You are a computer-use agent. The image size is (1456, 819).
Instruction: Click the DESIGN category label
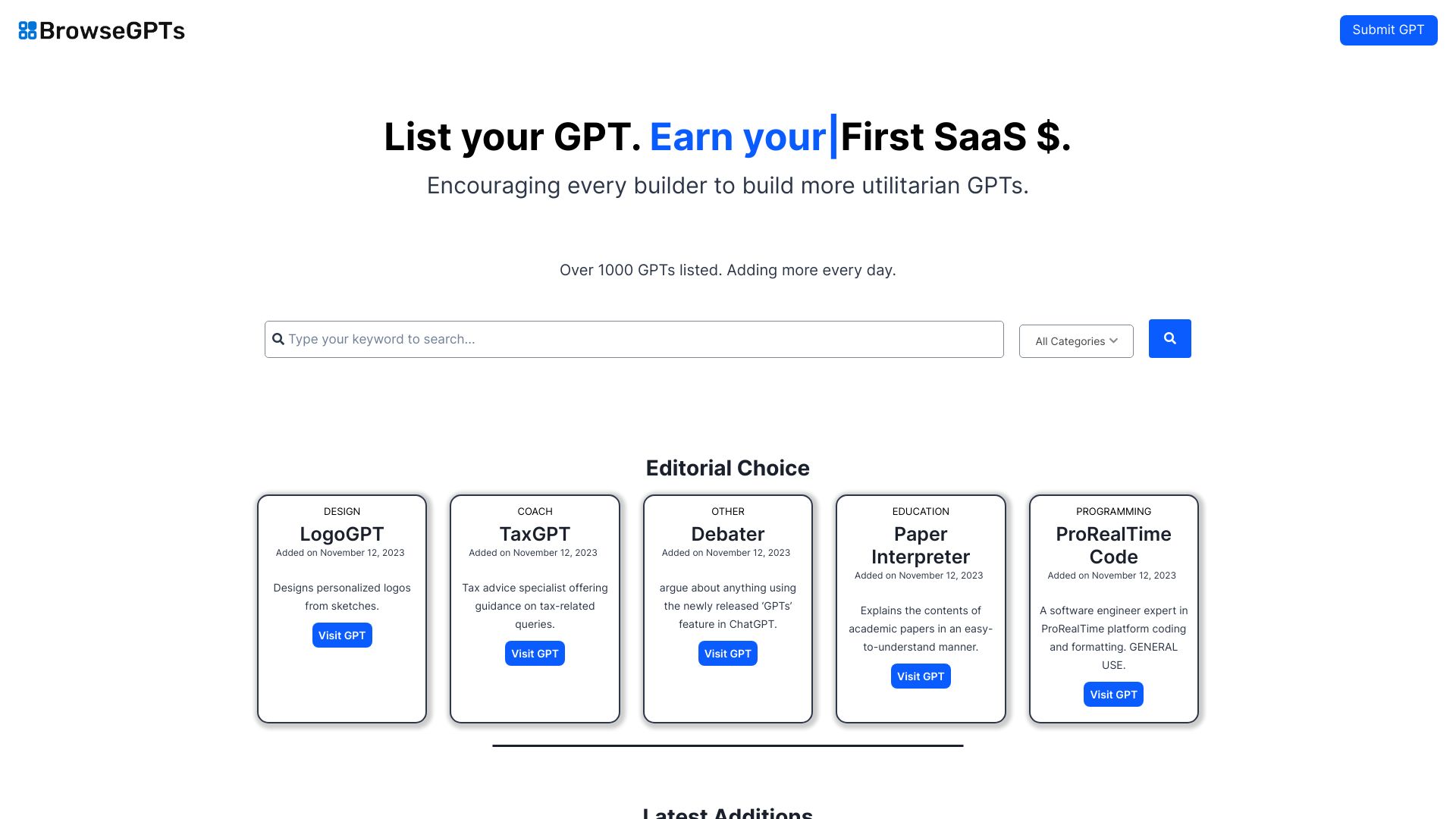tap(341, 511)
